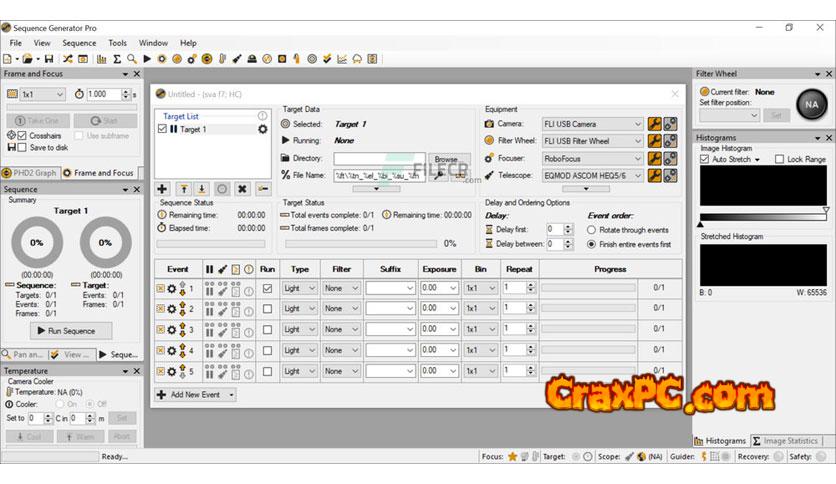Click the magnifier zoom toolbar icon
The width and height of the screenshot is (836, 484).
(132, 59)
